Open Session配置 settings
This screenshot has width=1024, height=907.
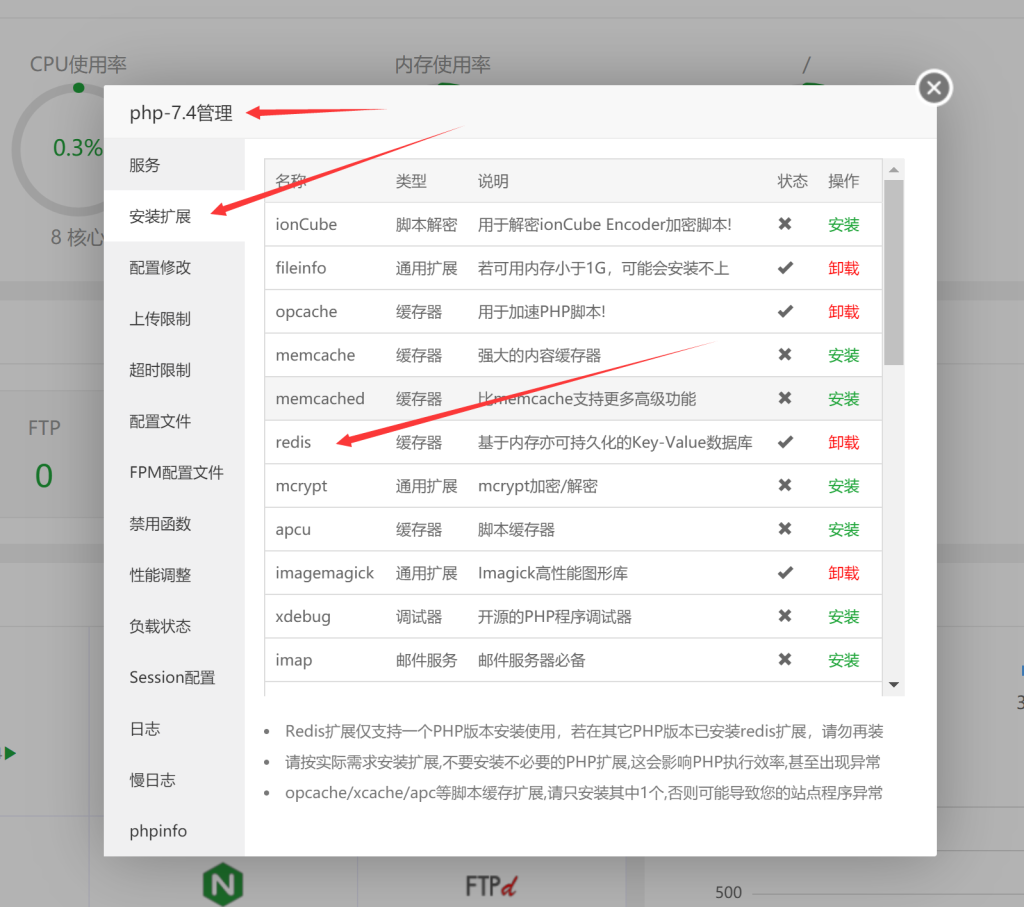pos(171,677)
